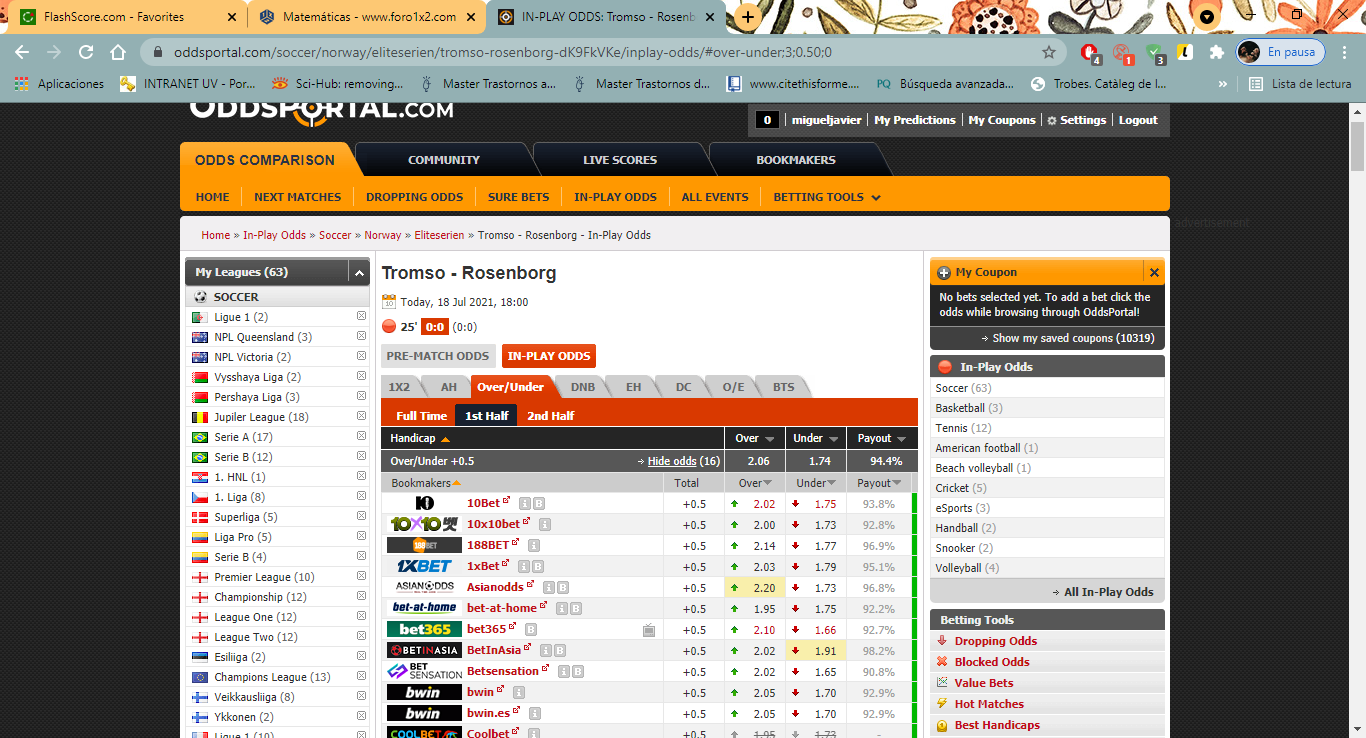Open My Predictions link
Viewport: 1366px width, 738px height.
pyautogui.click(x=914, y=120)
